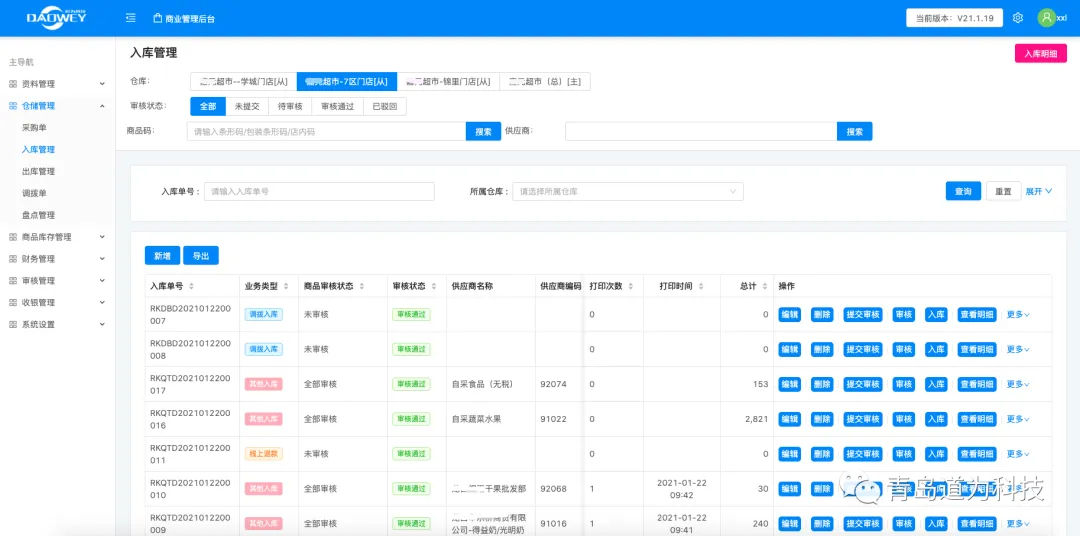The image size is (1080, 536).
Task: Select 审核通过 audit status filter
Action: pyautogui.click(x=337, y=106)
